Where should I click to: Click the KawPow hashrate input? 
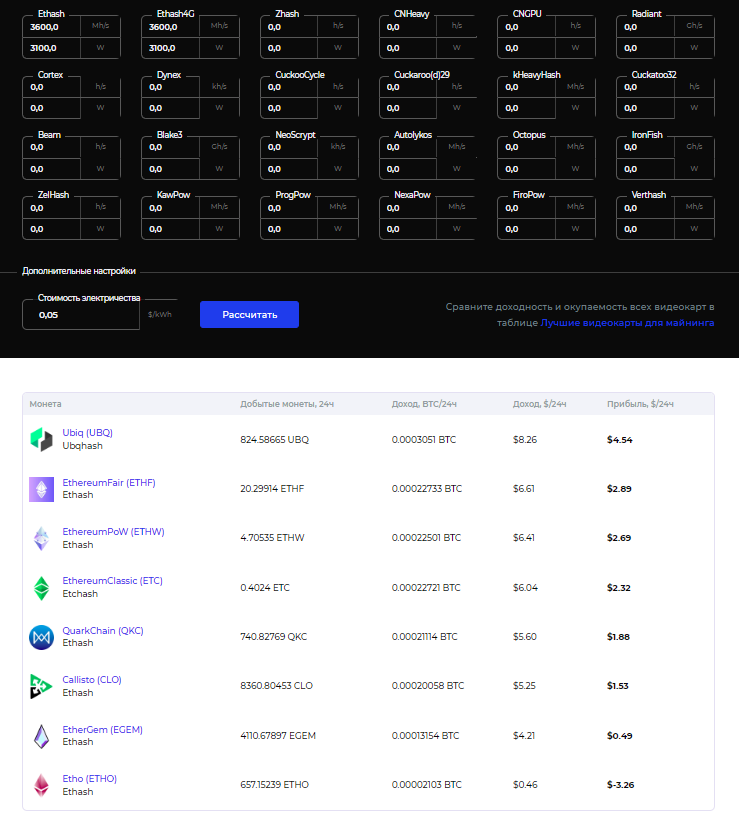click(174, 207)
